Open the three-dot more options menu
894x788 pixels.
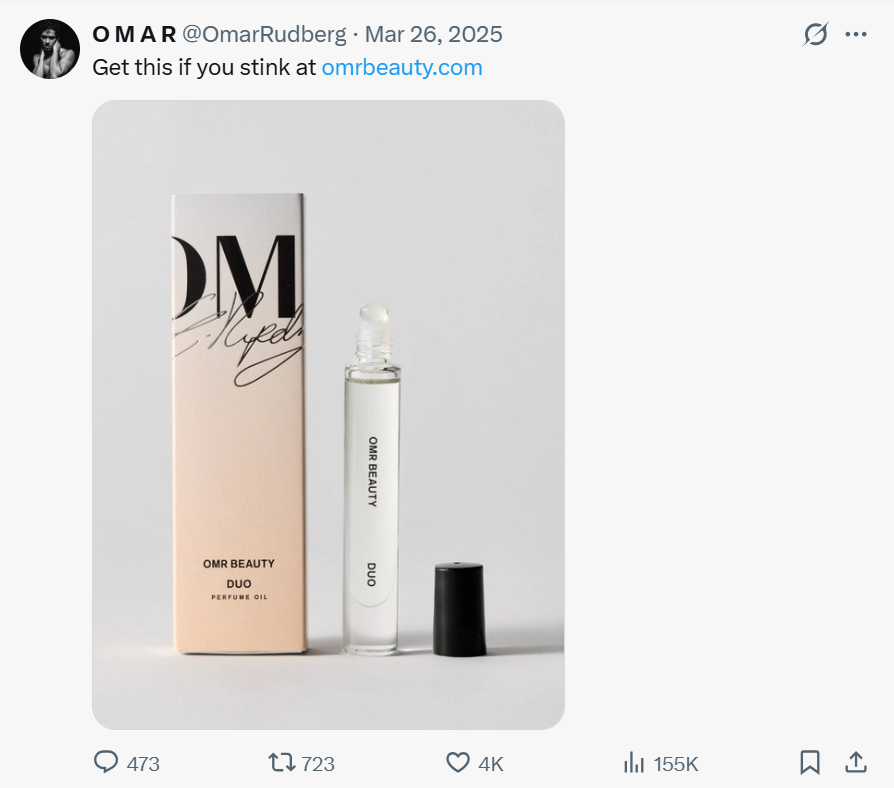tap(856, 34)
